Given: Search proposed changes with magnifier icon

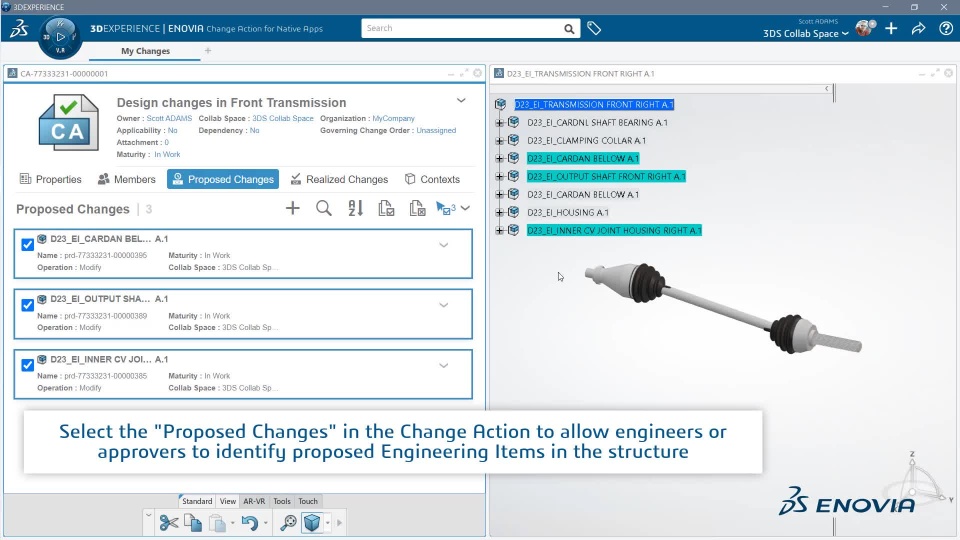Looking at the screenshot, I should pos(324,208).
